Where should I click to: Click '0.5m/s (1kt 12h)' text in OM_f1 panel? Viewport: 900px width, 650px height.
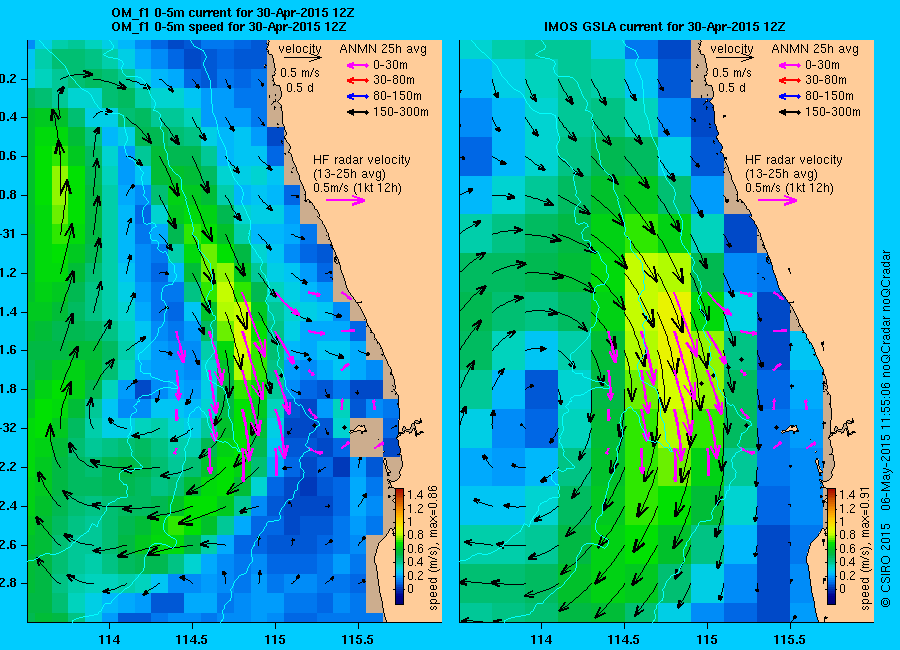tap(358, 188)
